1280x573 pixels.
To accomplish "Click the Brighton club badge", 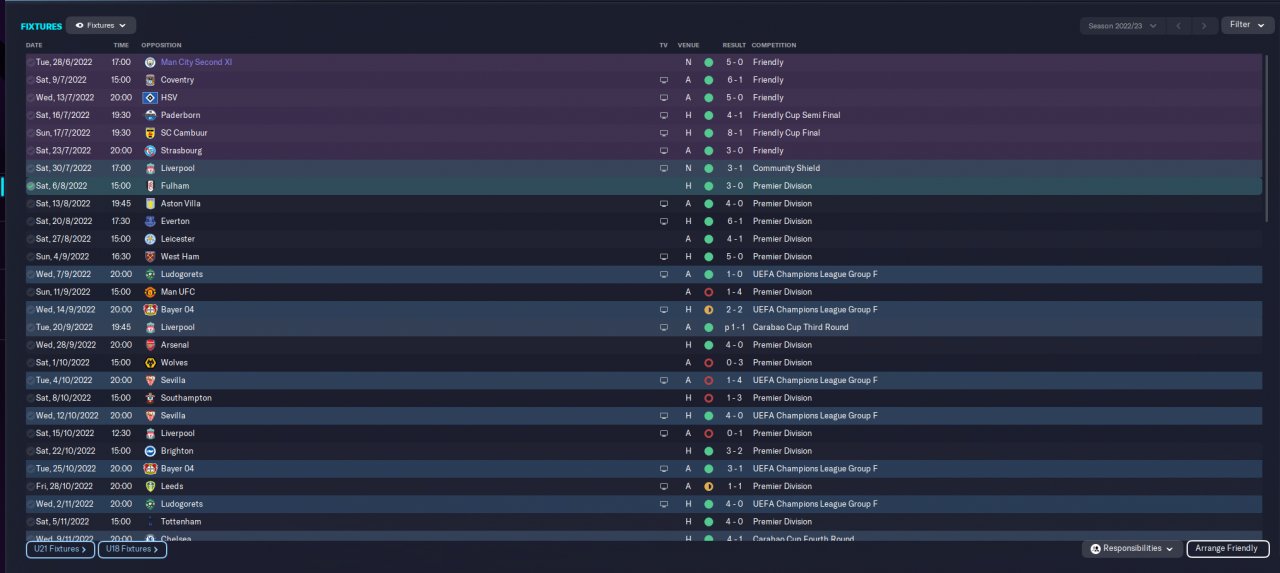I will (x=150, y=451).
